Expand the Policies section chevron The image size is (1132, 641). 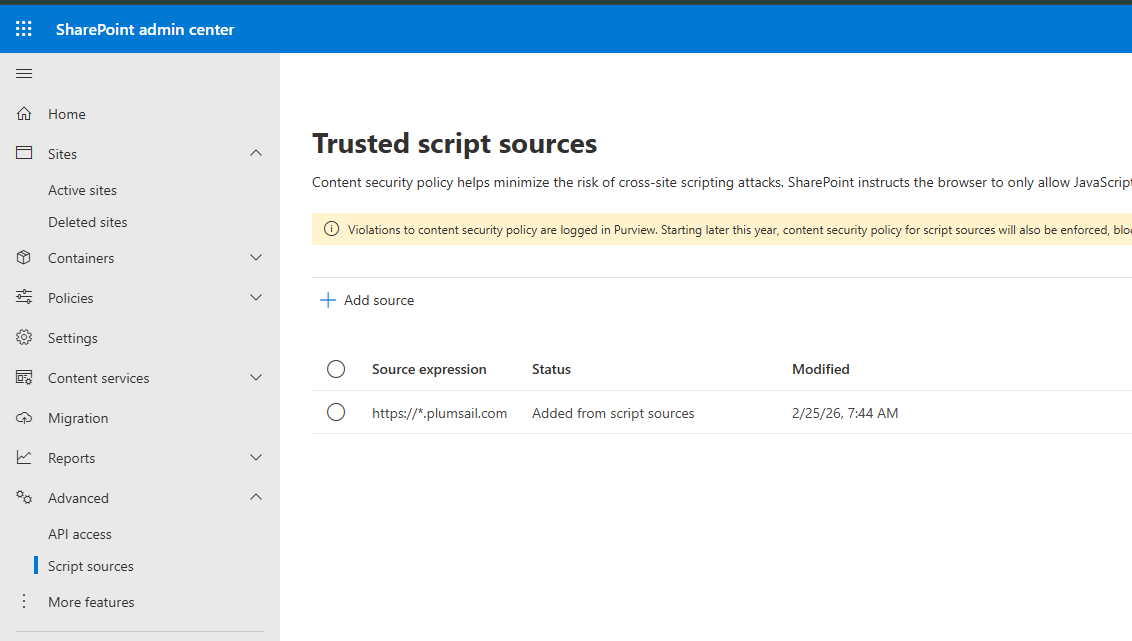(256, 298)
